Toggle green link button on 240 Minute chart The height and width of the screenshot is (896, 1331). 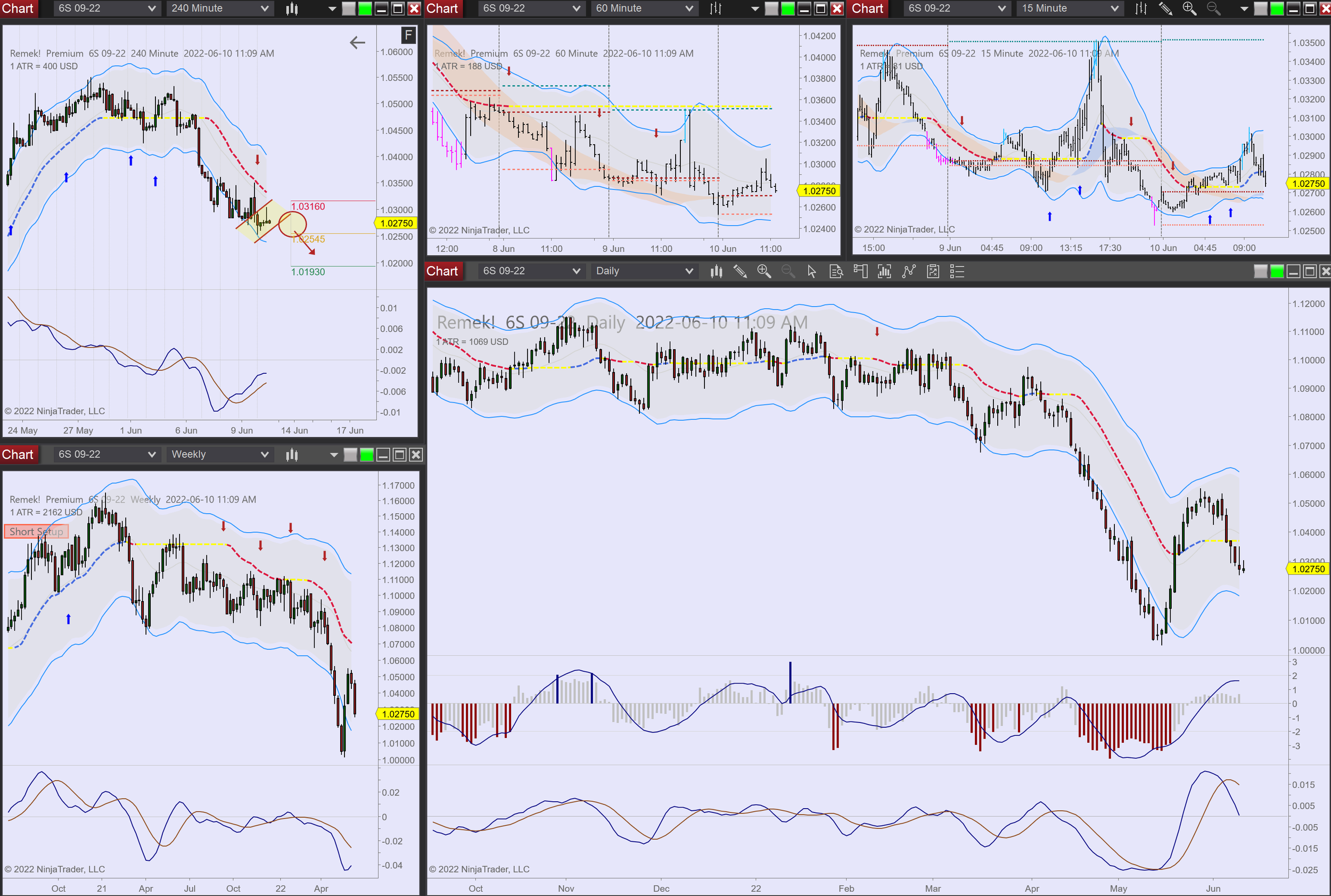(365, 9)
